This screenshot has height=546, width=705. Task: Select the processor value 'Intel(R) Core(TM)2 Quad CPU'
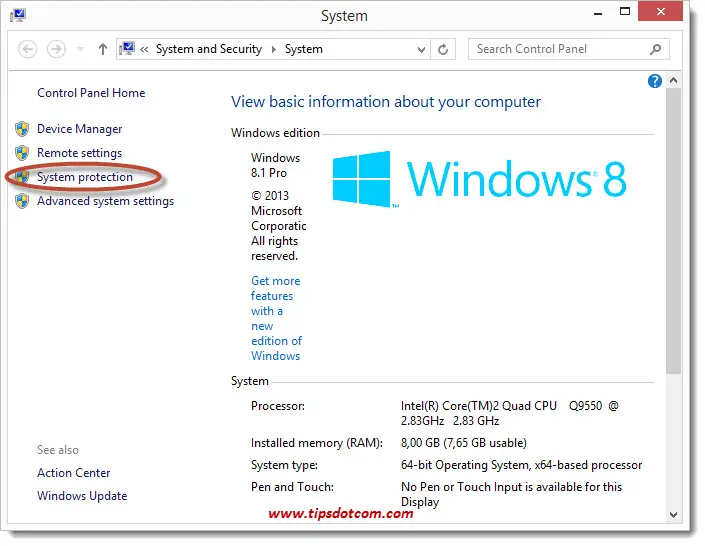point(479,406)
